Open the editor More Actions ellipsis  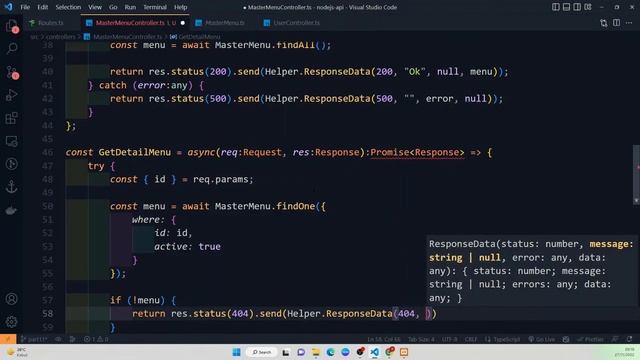(x=629, y=23)
